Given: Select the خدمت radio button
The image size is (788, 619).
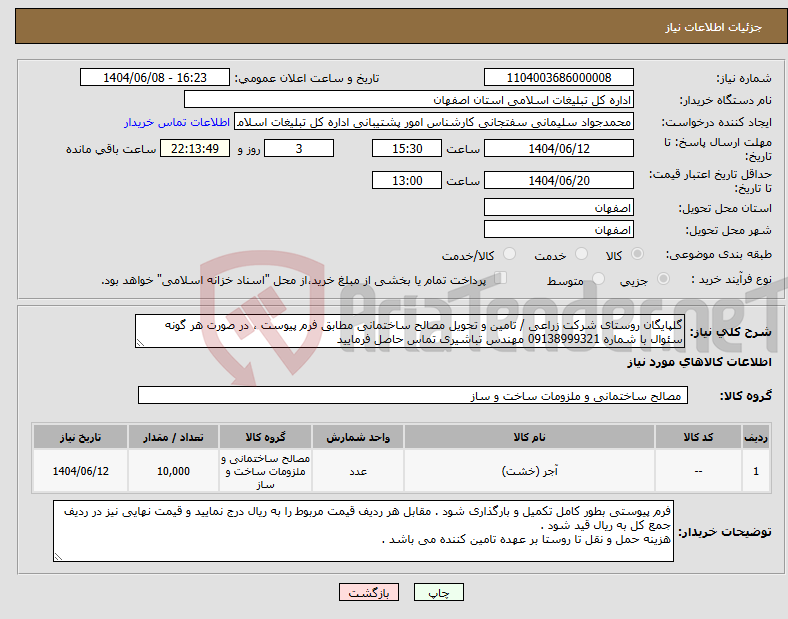Looking at the screenshot, I should click(581, 254).
